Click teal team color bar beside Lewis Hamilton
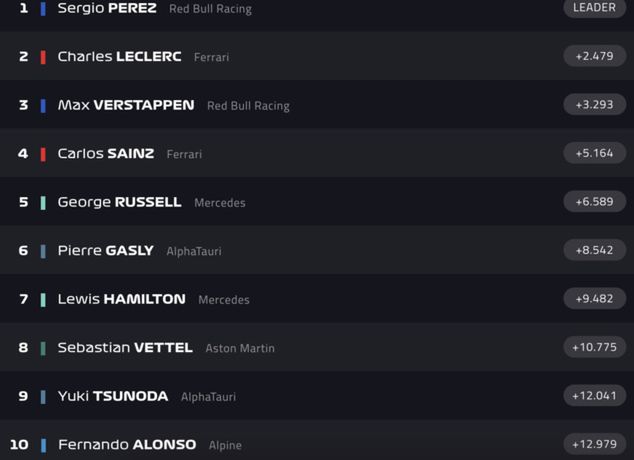Viewport: 634px width, 460px height. pyautogui.click(x=43, y=299)
